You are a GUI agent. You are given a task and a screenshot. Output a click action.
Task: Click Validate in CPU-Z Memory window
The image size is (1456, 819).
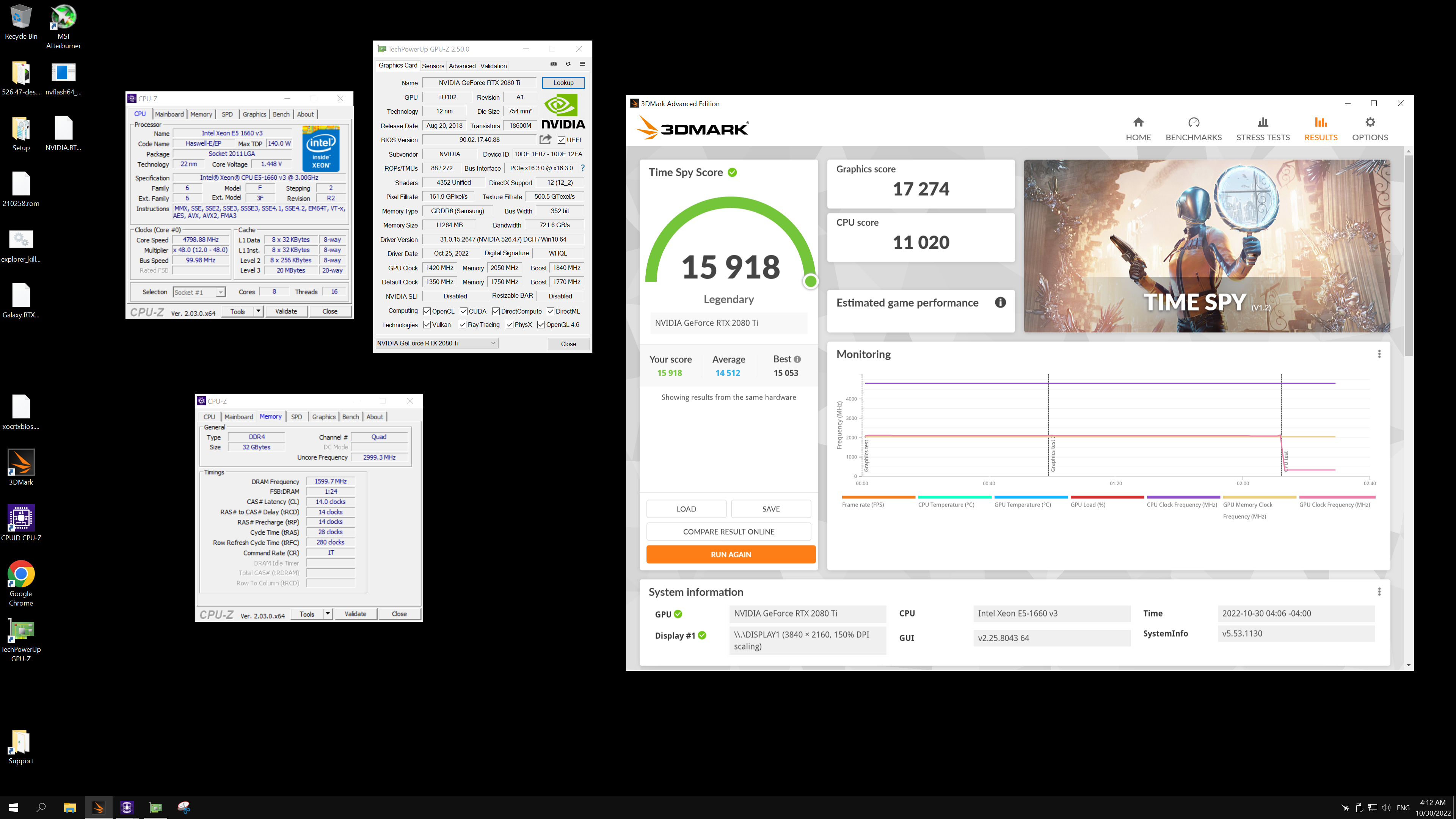(x=356, y=613)
